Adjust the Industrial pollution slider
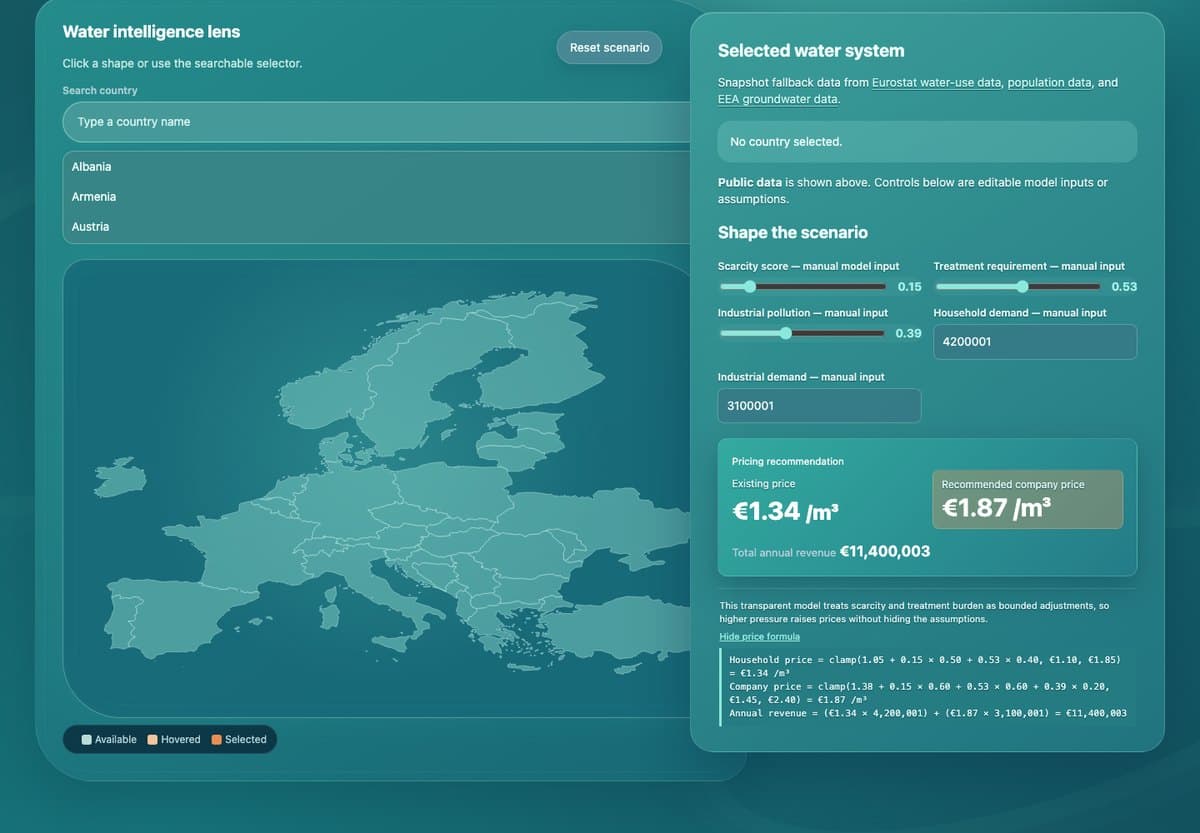Image resolution: width=1200 pixels, height=833 pixels. coord(803,333)
